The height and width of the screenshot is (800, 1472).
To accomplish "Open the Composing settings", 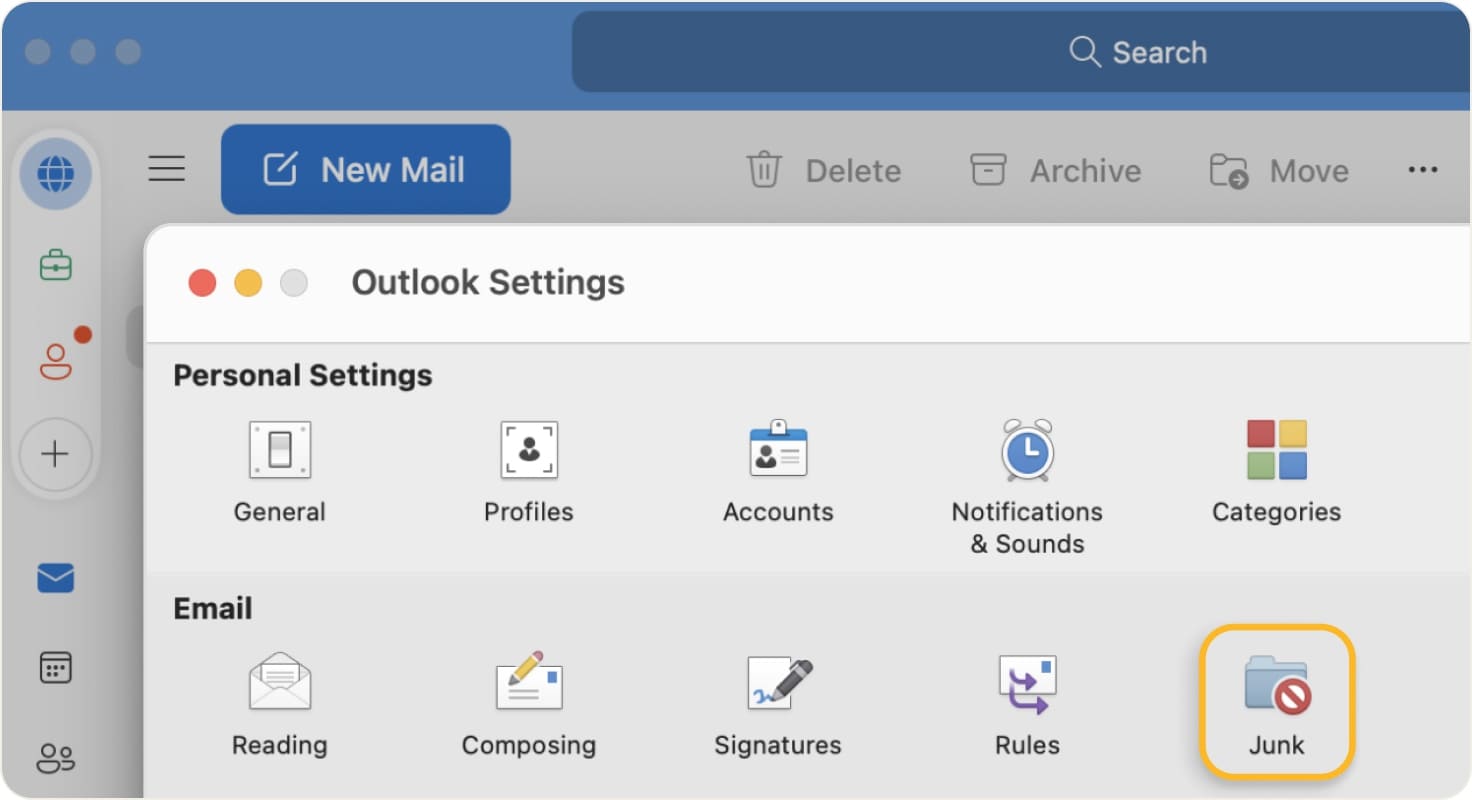I will pos(528,700).
